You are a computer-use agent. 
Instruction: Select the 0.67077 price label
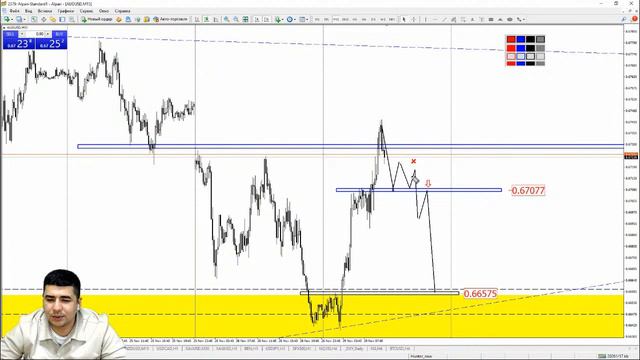[x=528, y=190]
